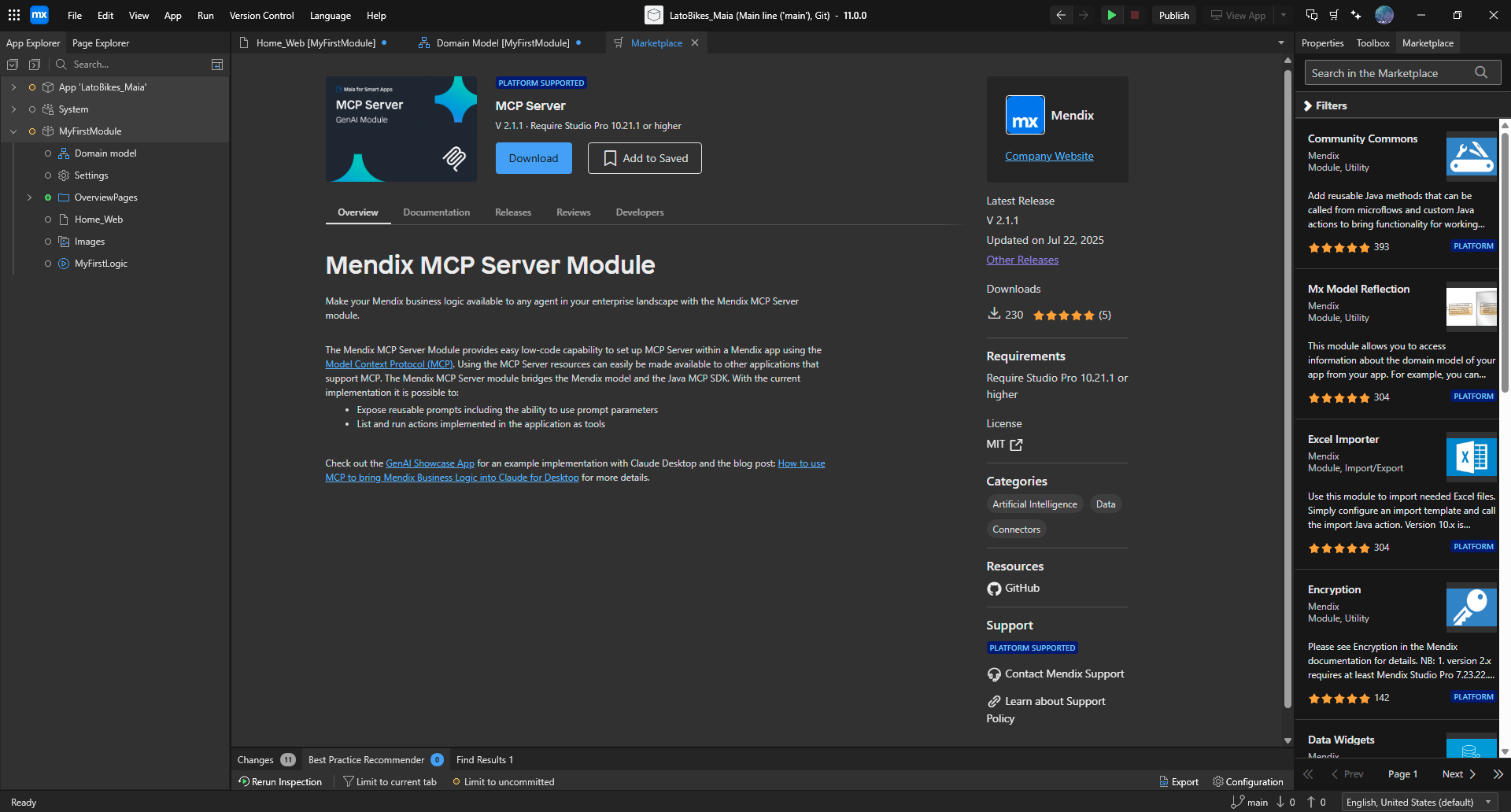Click the blue Download button
The width and height of the screenshot is (1511, 812).
[533, 158]
